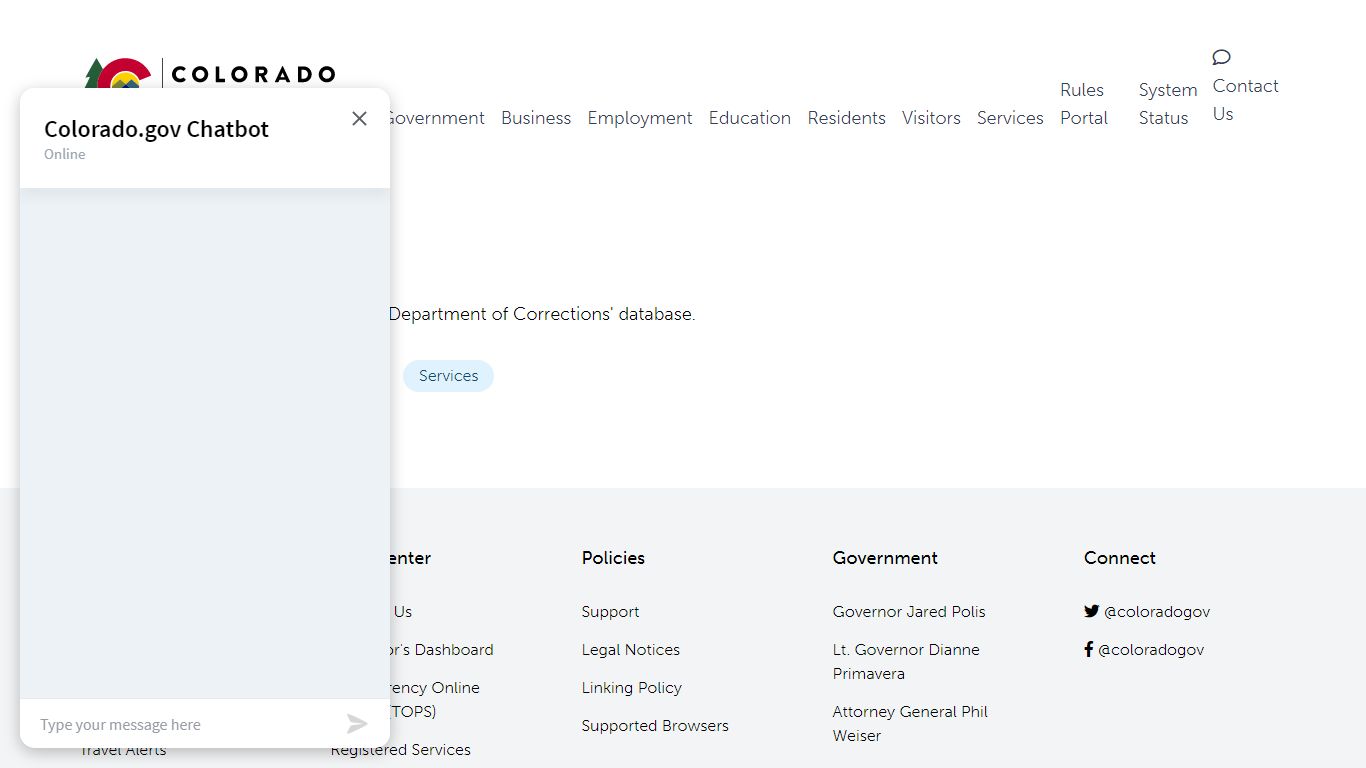Open the Rules Portal link
The image size is (1366, 768).
point(1083,104)
